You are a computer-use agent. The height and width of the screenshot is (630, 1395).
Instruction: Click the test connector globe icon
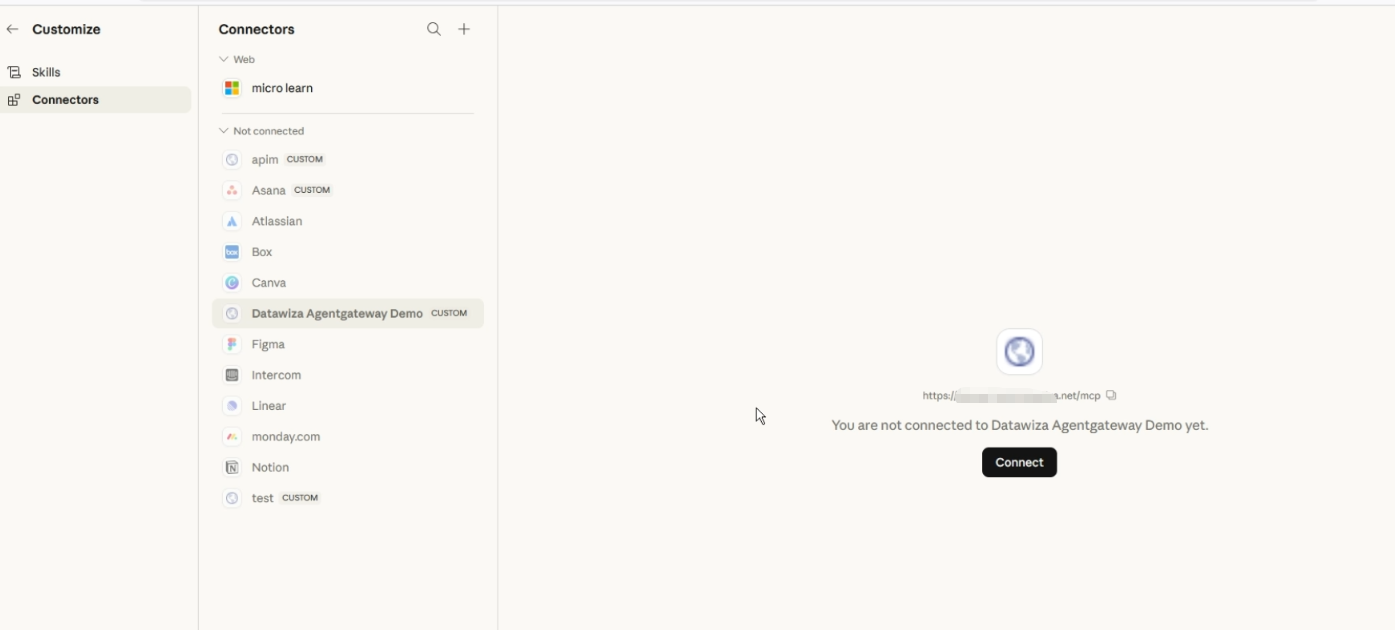pos(232,498)
